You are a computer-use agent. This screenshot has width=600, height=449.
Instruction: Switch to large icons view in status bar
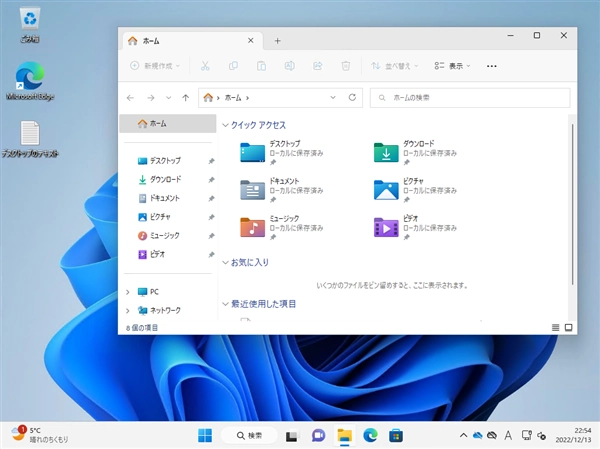tap(569, 327)
